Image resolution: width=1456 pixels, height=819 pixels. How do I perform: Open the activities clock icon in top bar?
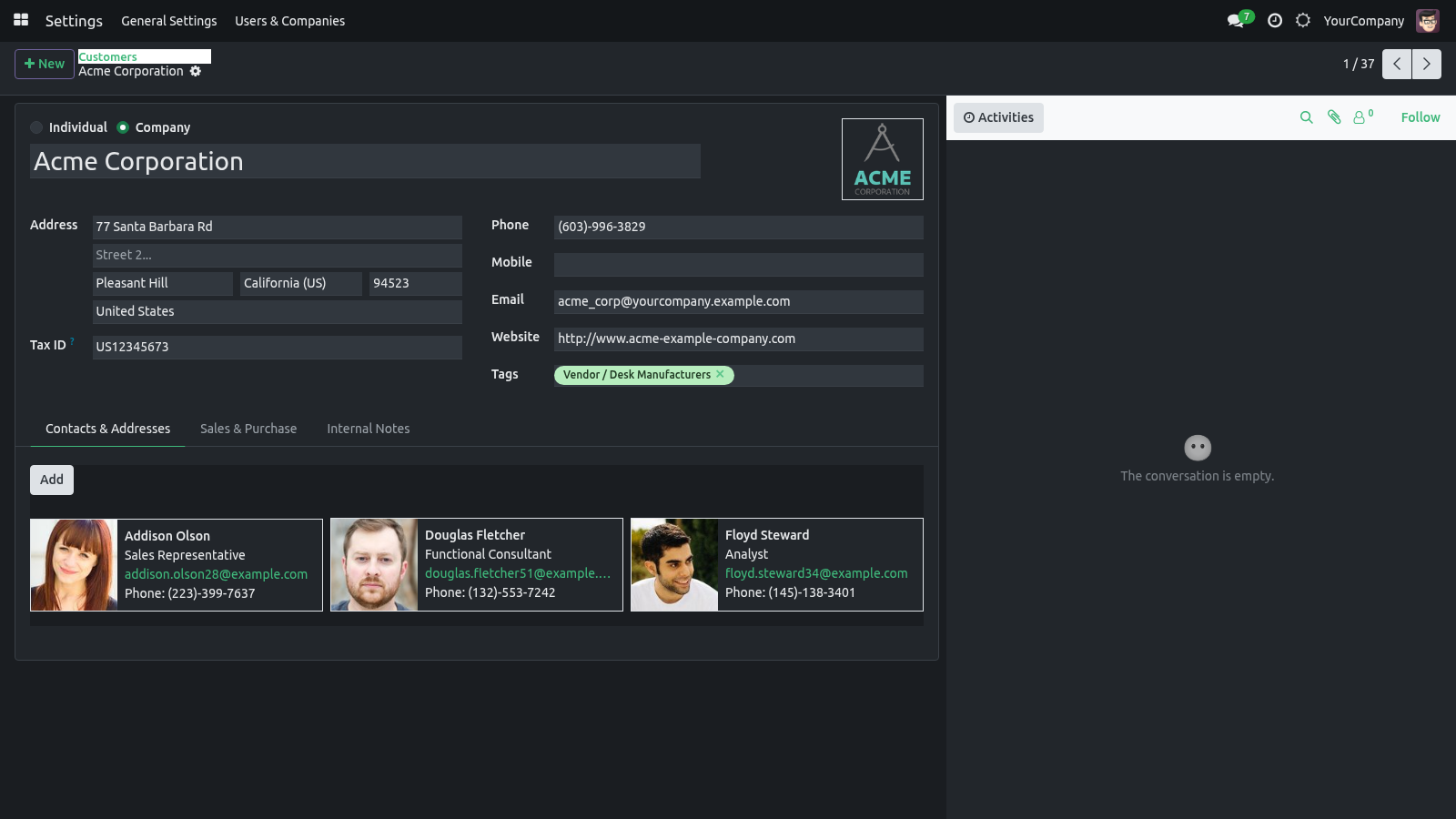tap(1275, 20)
